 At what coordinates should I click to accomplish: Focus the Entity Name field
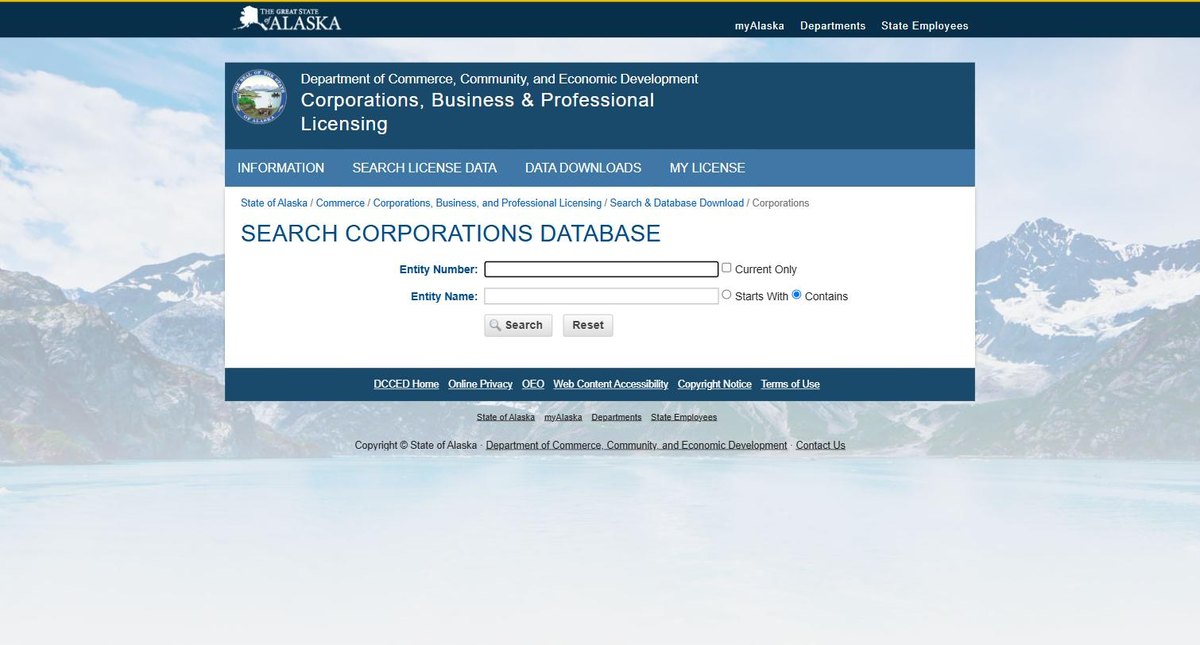coord(601,296)
